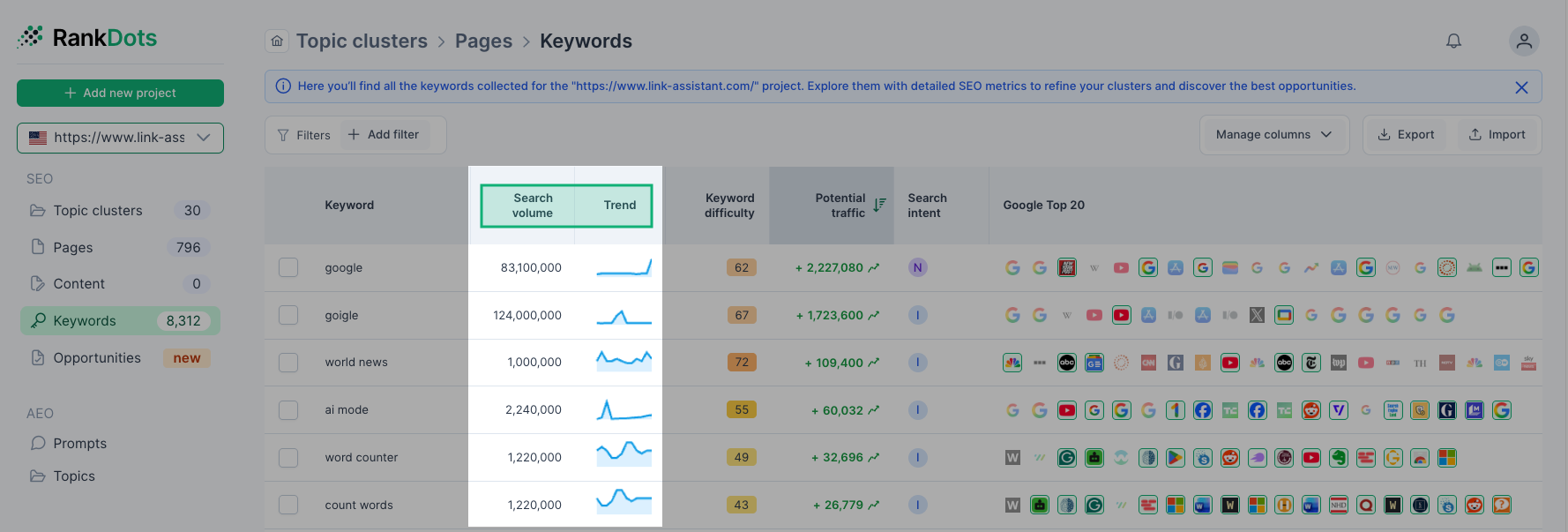The height and width of the screenshot is (532, 1568).
Task: Export the keywords list
Action: [x=1406, y=134]
